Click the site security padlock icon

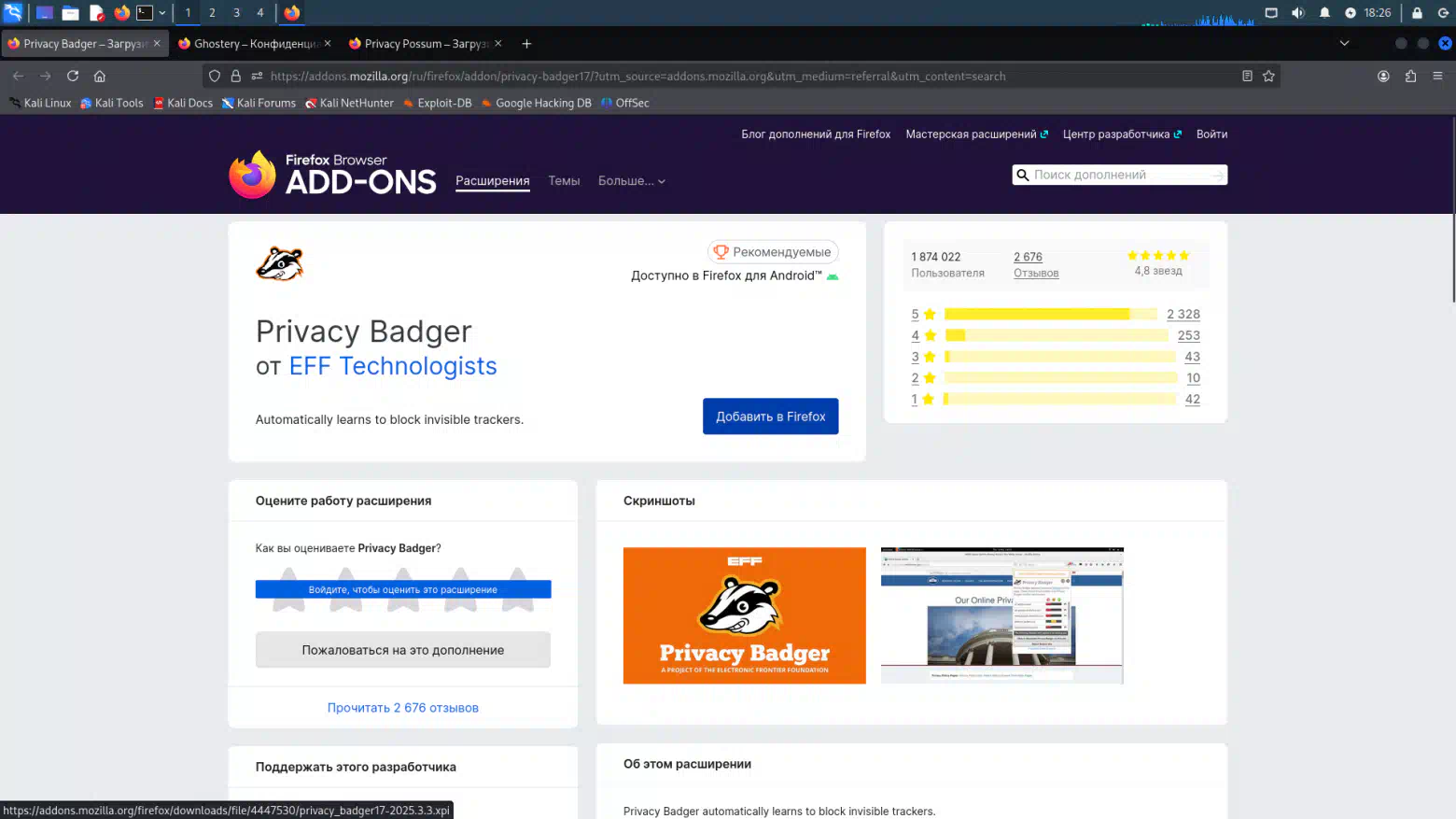click(235, 77)
